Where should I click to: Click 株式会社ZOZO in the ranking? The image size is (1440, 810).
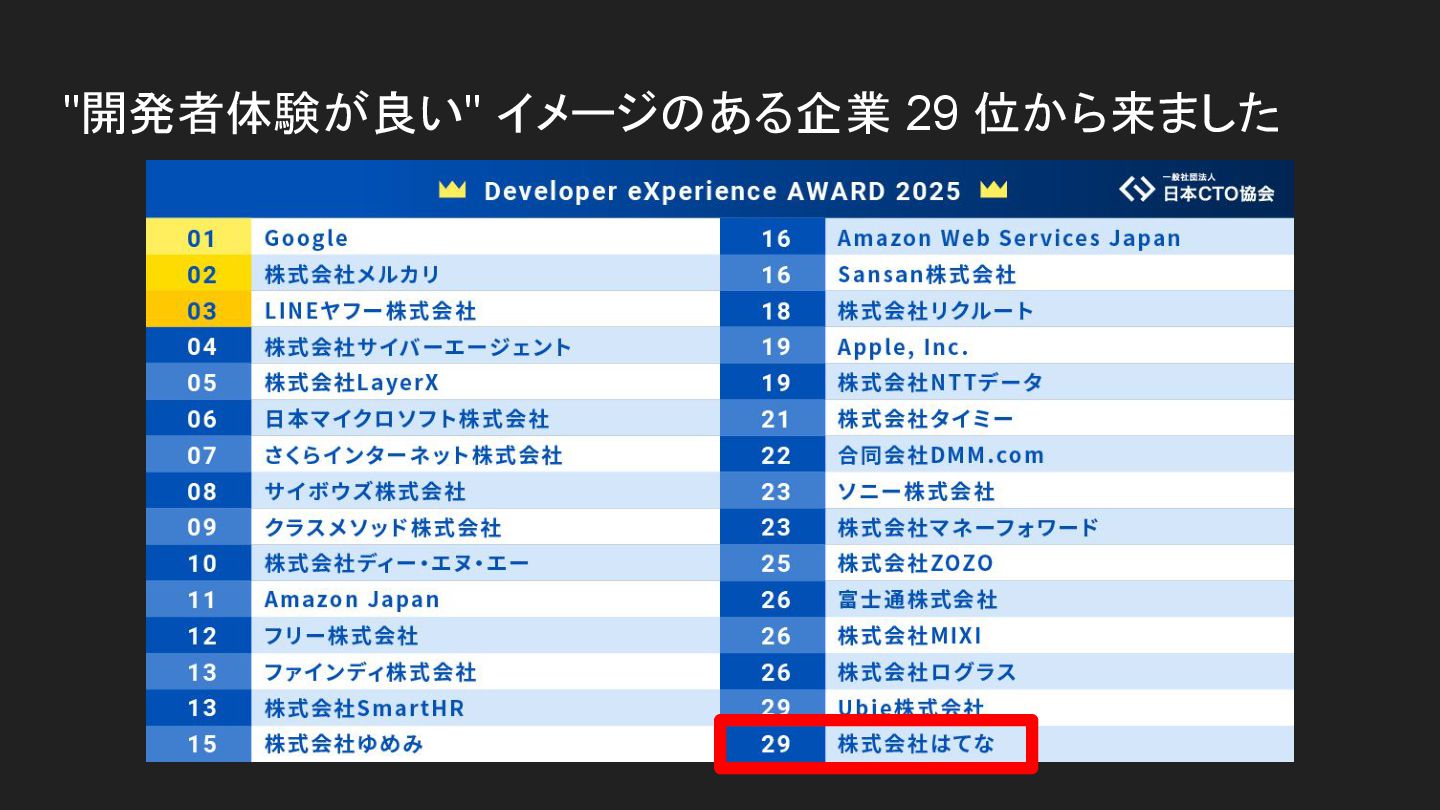click(915, 563)
